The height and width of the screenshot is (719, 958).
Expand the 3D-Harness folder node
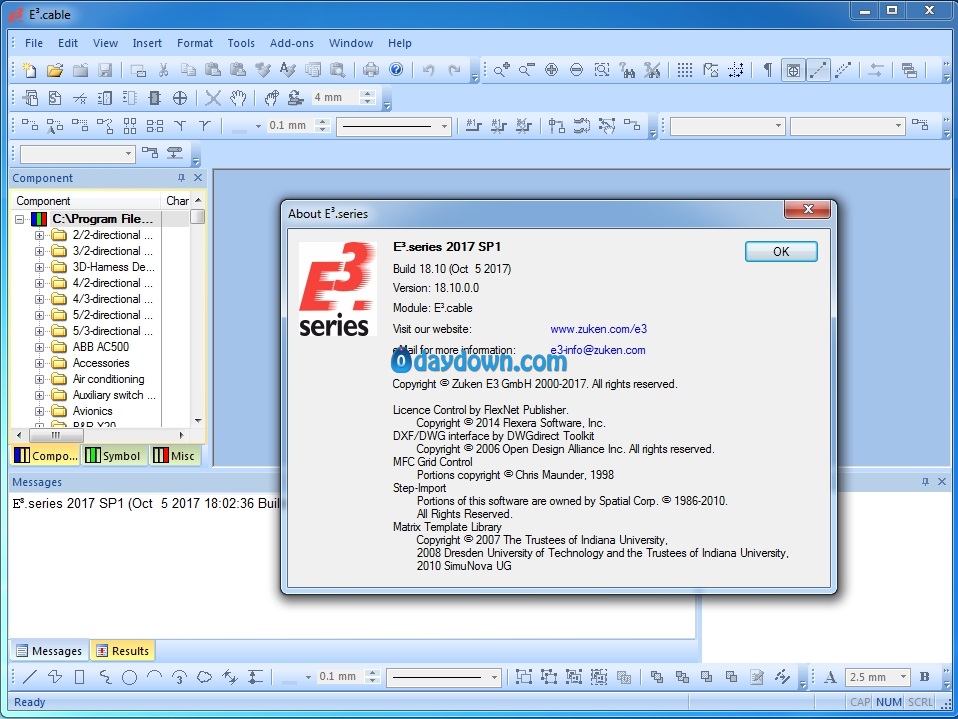[39, 267]
